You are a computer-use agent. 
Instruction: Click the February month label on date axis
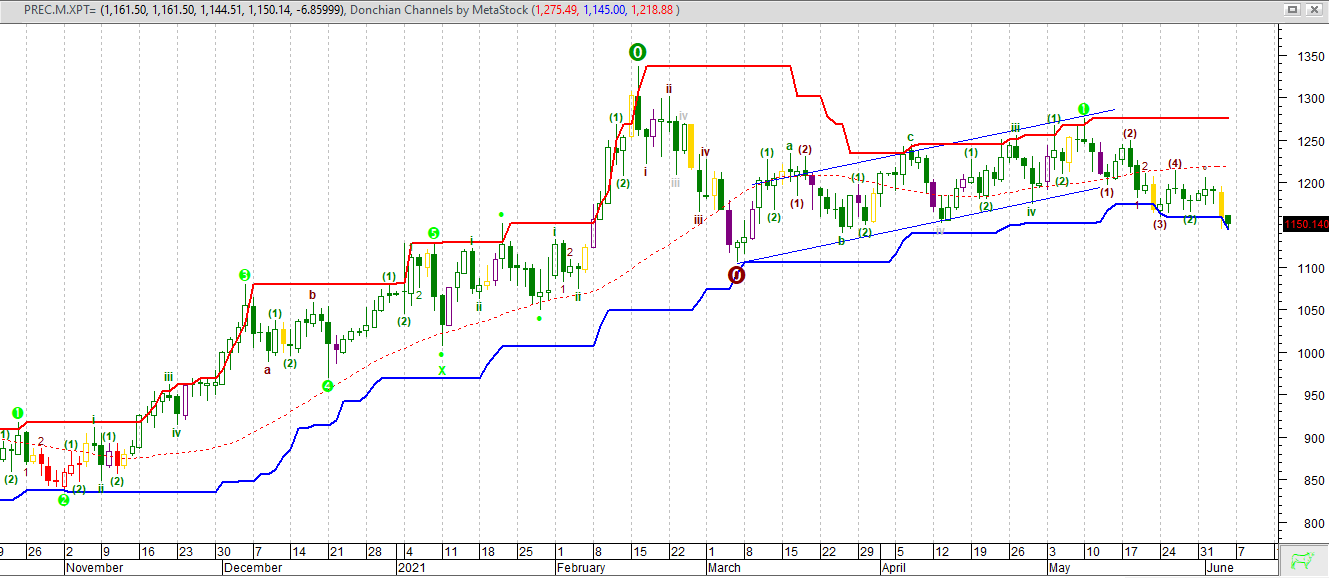coord(580,568)
